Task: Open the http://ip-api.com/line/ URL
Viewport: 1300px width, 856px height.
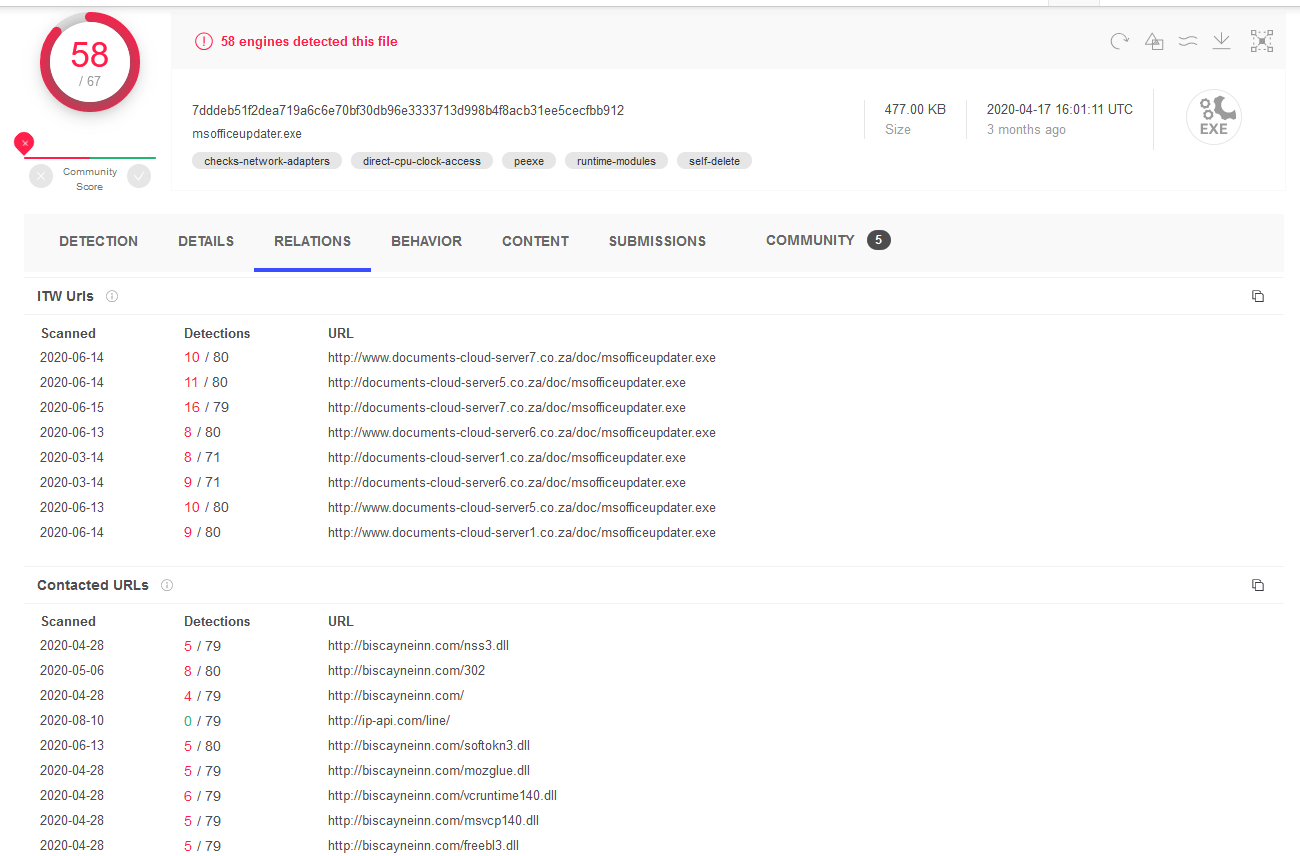Action: pyautogui.click(x=389, y=720)
